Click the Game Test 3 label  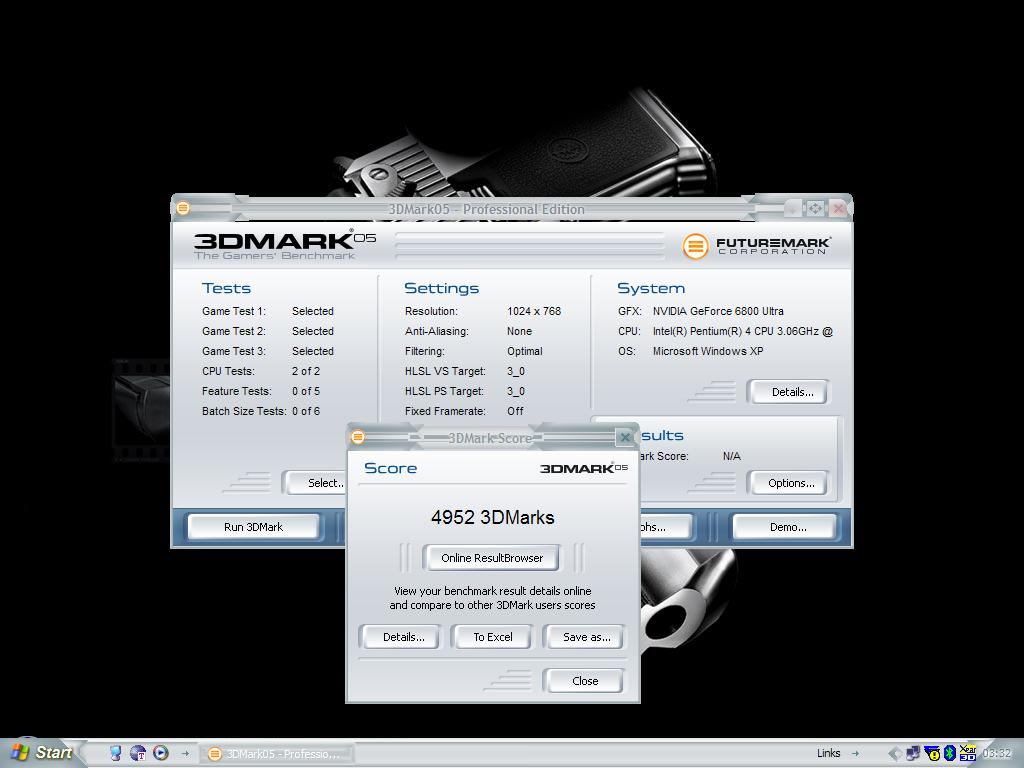click(234, 351)
